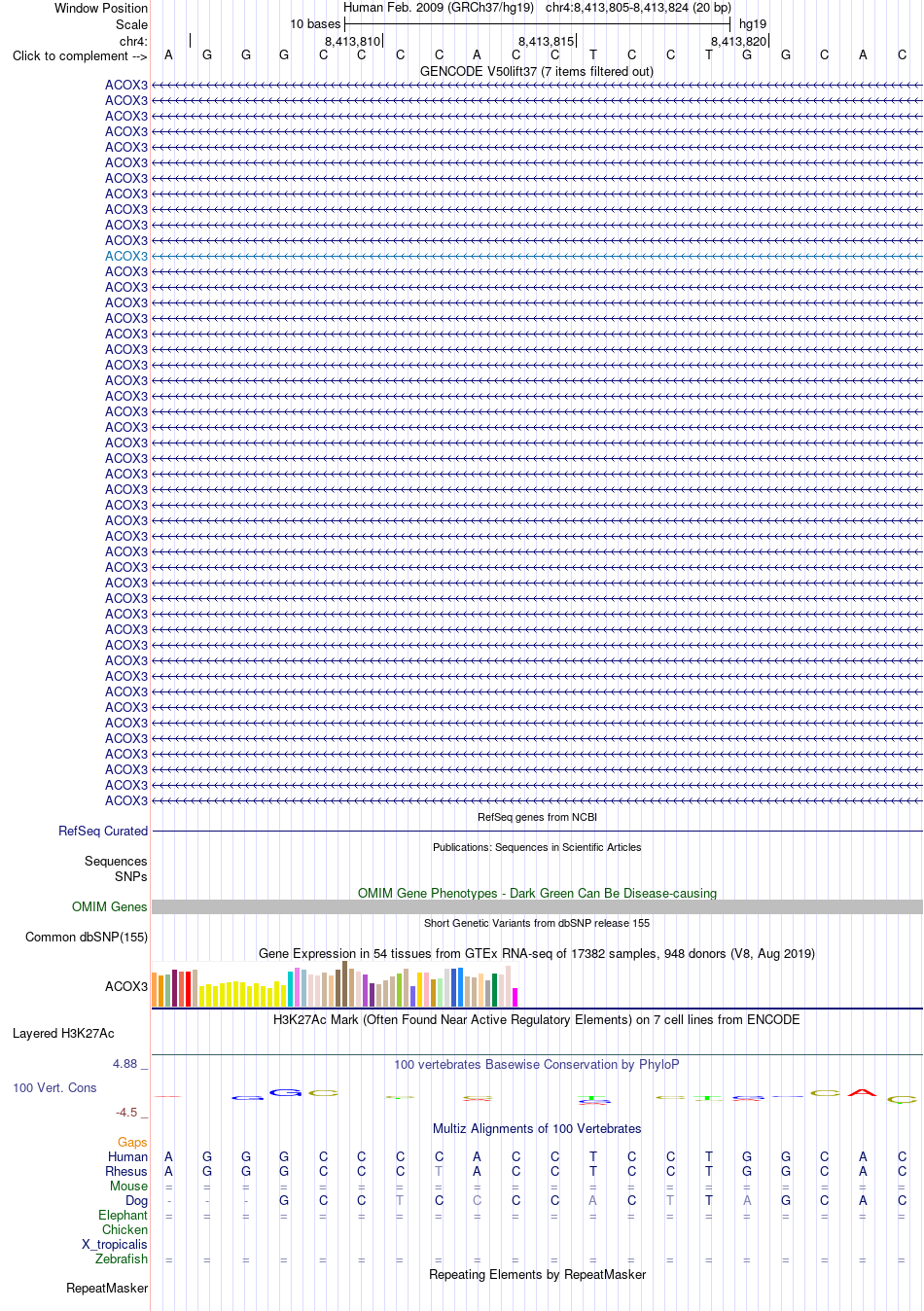924x1311 pixels.
Task: Select the light-blue highlighted ACOX3 transcript label
Action: pos(126,256)
